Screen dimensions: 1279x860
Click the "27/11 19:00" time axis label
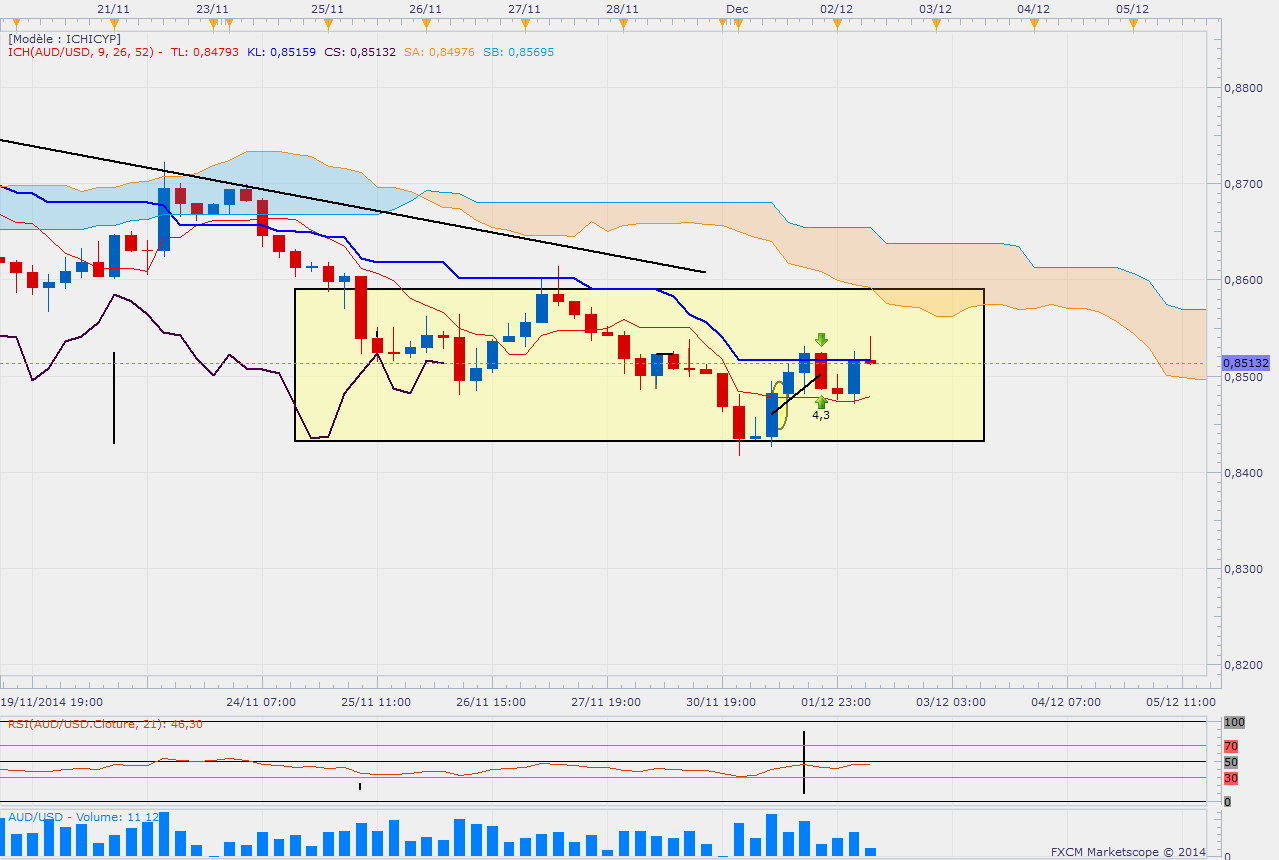[x=607, y=702]
